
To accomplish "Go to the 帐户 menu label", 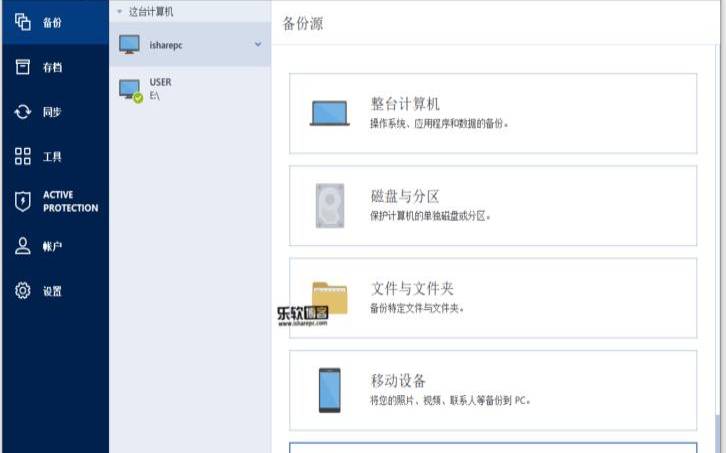I will (52, 246).
